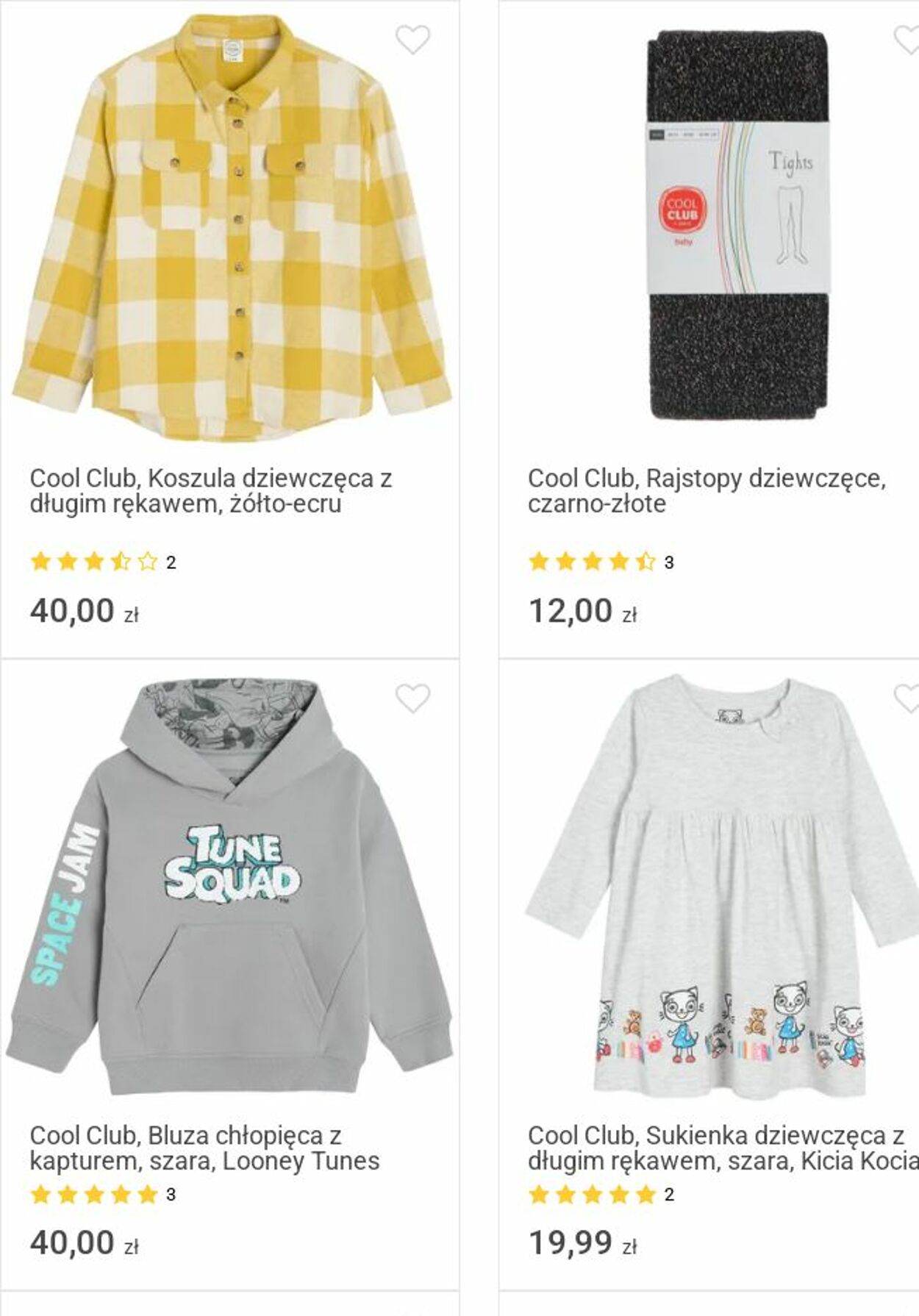This screenshot has height=1316, width=919.
Task: Click the 40,00 zł shirt price
Action: [85, 611]
